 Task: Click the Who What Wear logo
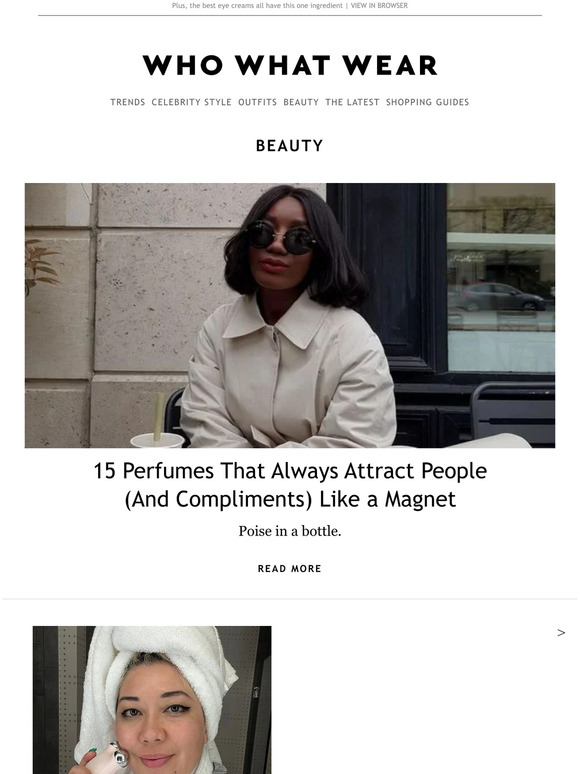click(290, 65)
